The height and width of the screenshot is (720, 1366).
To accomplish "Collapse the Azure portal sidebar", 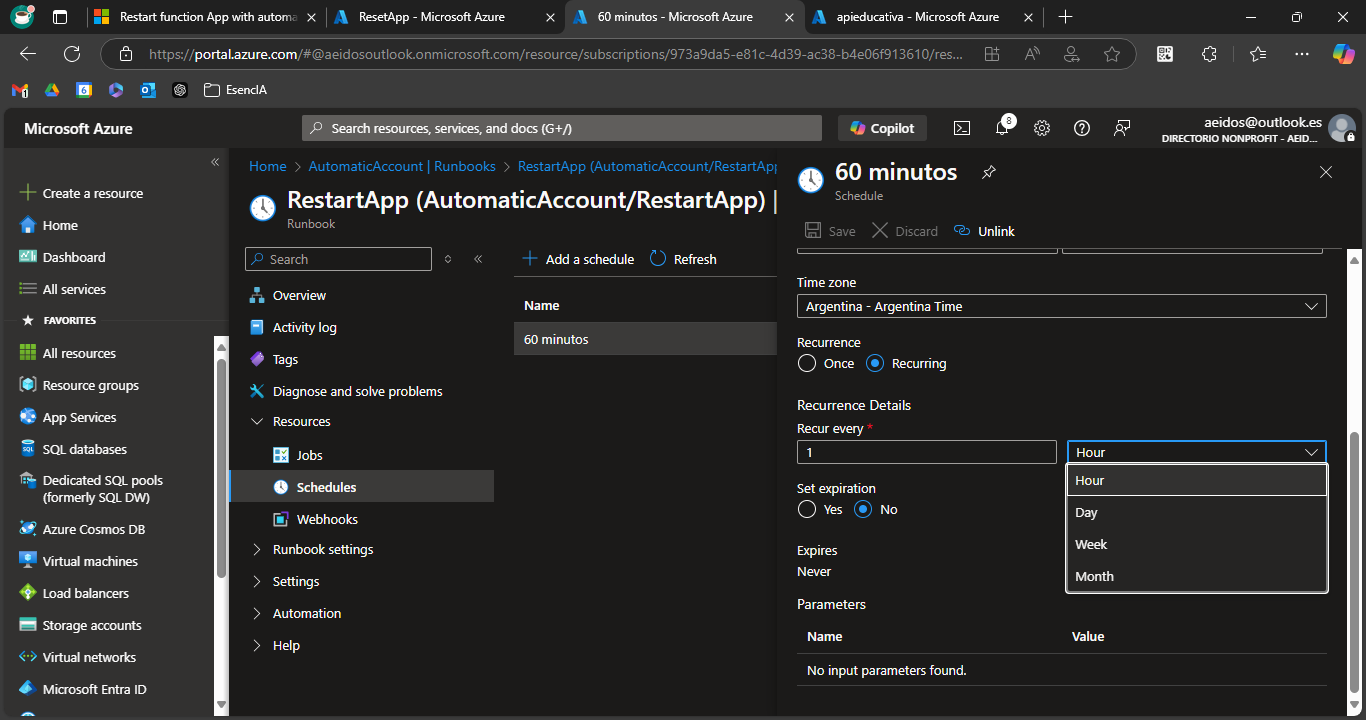I will (x=214, y=162).
